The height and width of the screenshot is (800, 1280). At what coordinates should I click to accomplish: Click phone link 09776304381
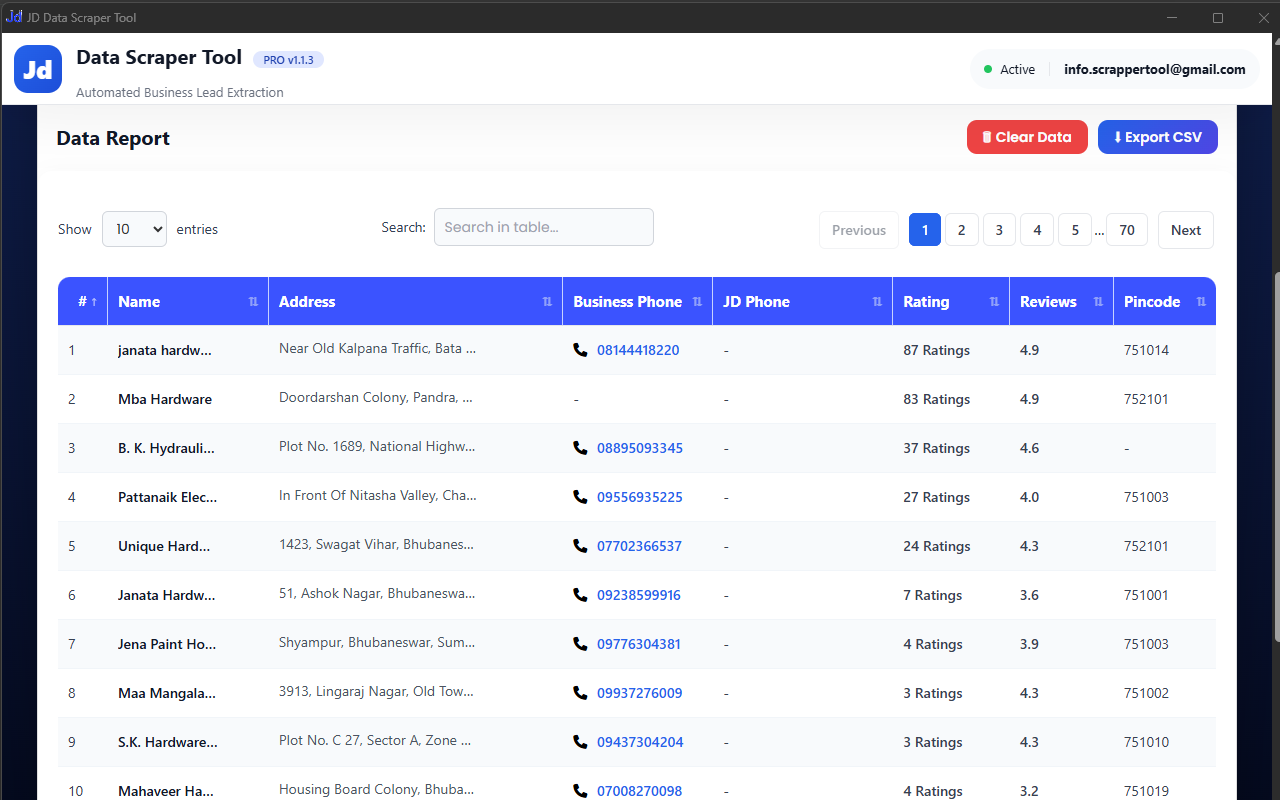point(639,644)
